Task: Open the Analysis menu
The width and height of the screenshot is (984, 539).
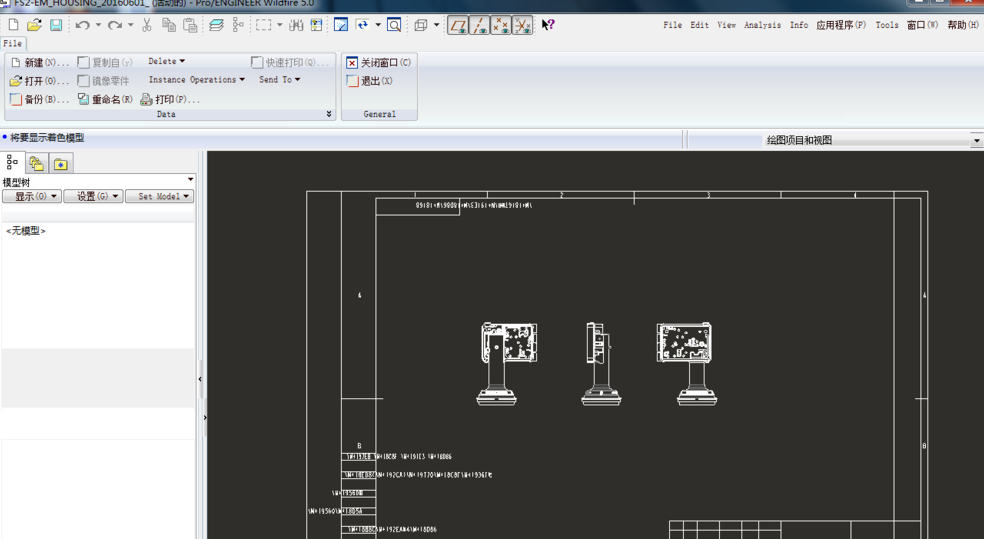Action: coord(762,25)
